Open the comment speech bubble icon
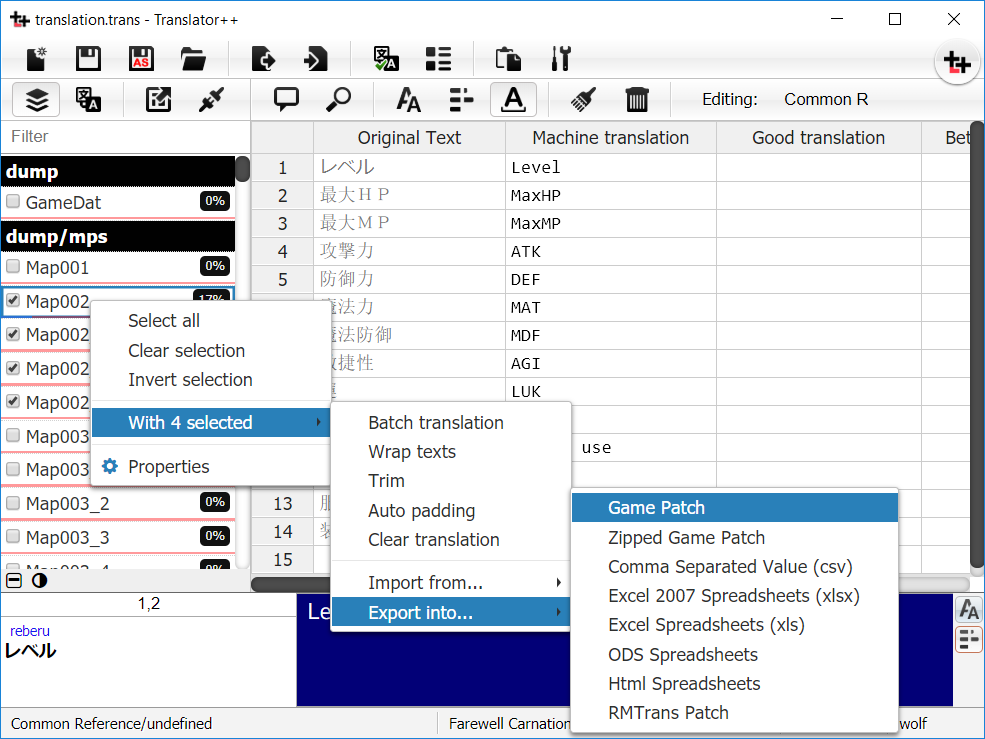This screenshot has height=739, width=985. [286, 100]
